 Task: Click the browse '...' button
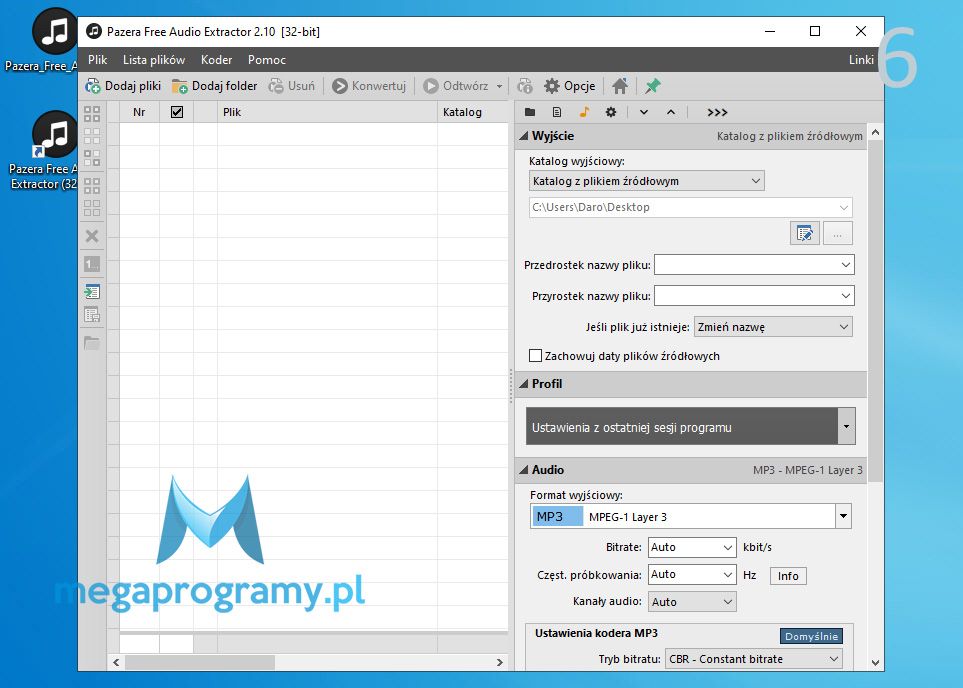click(x=837, y=233)
